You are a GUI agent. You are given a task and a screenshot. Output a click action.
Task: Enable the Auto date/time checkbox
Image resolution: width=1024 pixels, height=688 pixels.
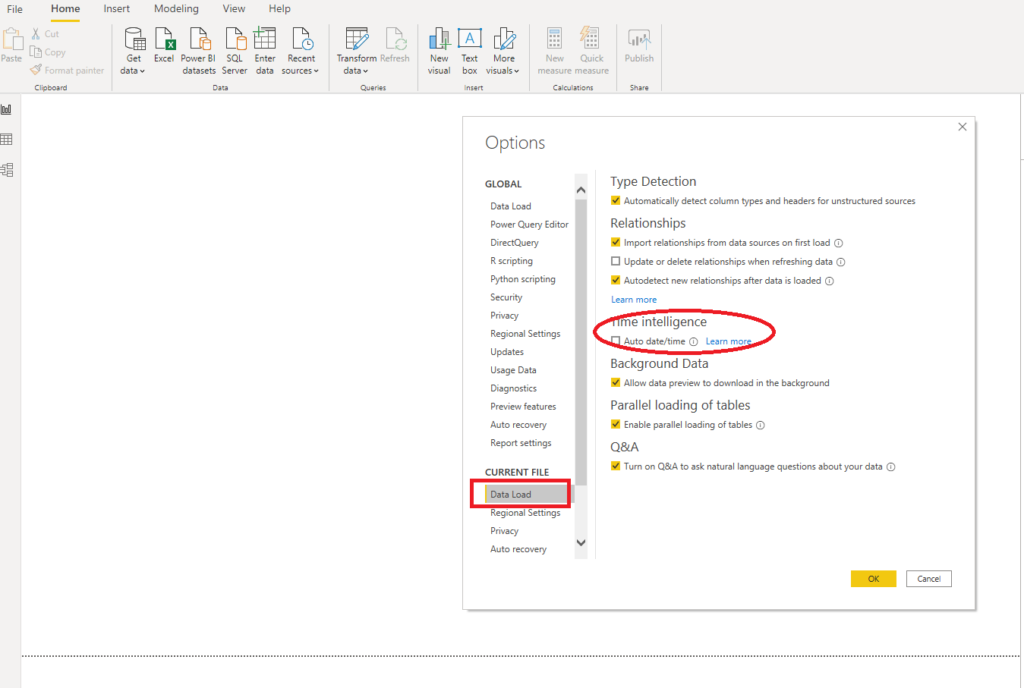[615, 341]
